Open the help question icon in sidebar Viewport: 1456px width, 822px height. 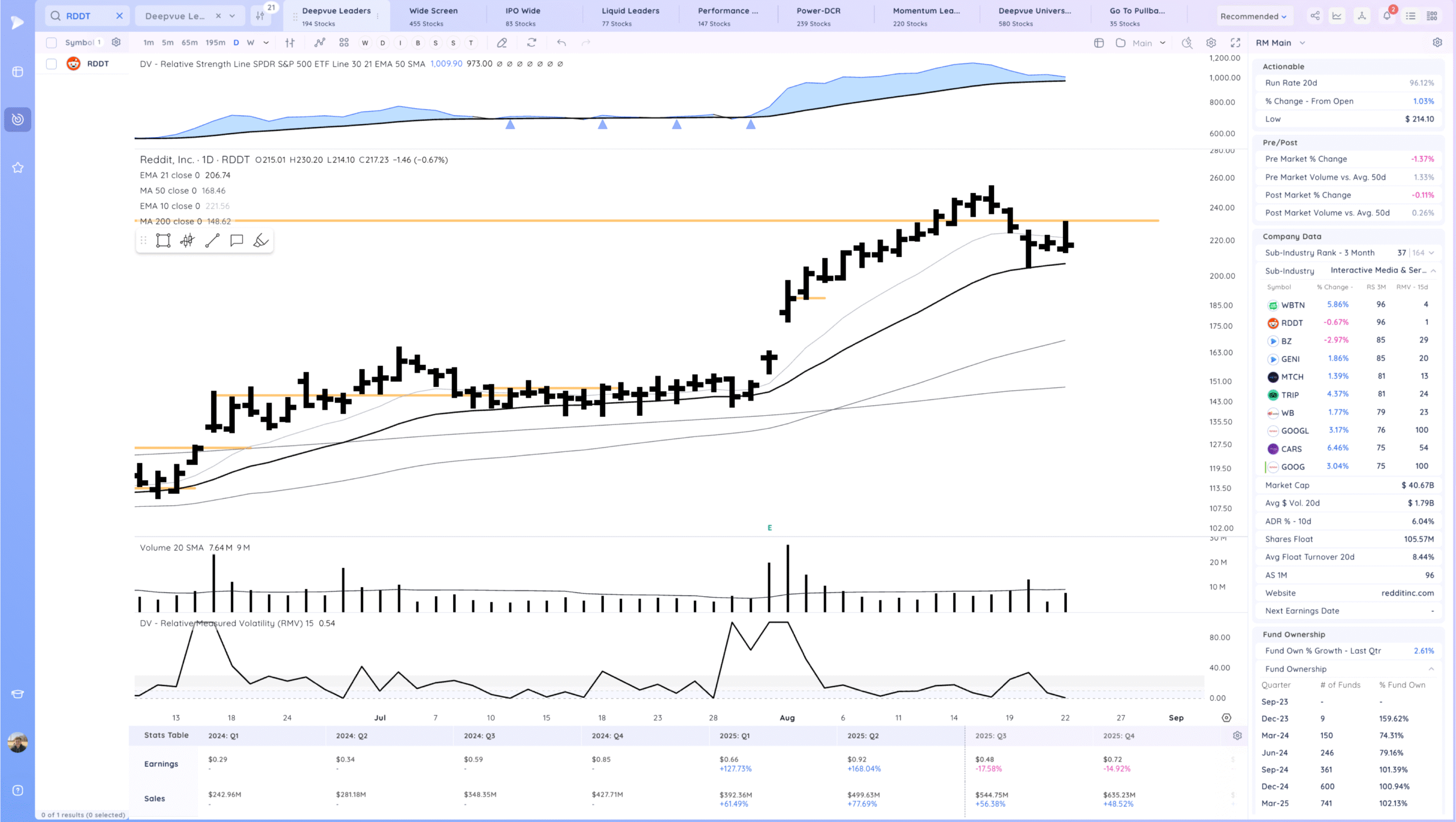(18, 790)
